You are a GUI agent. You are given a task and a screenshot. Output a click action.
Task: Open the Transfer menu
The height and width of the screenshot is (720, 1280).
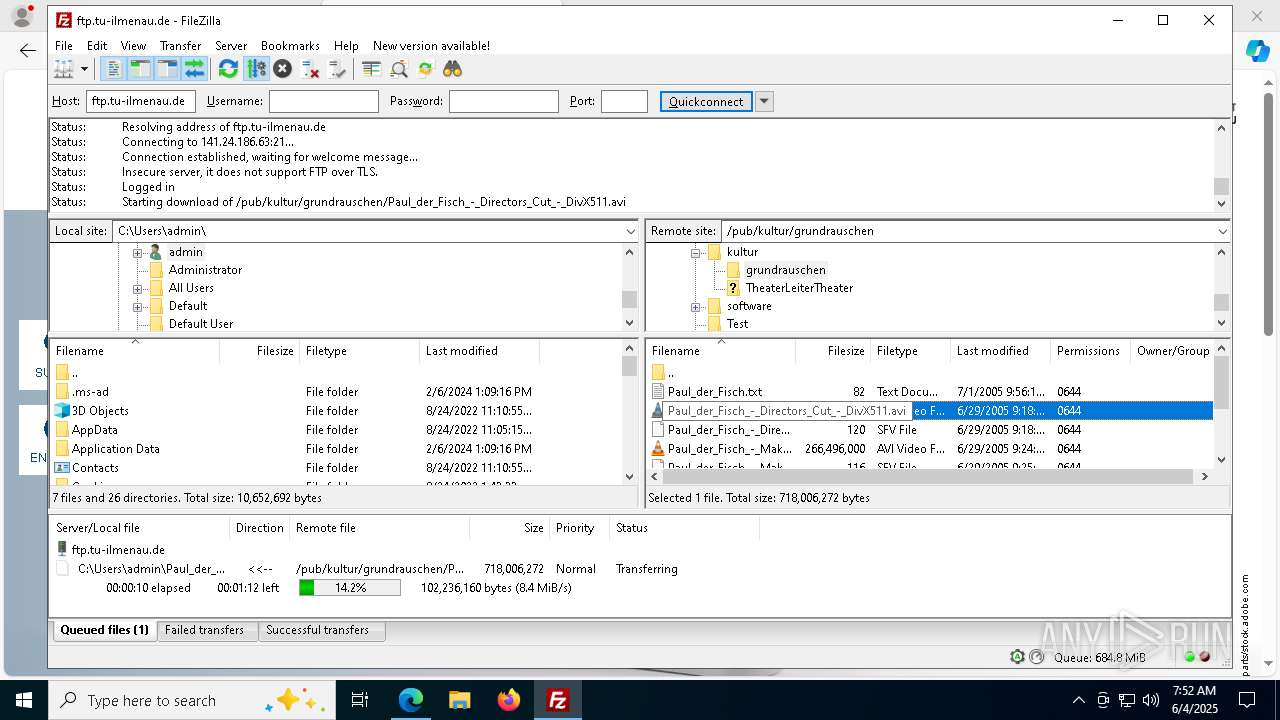(x=181, y=46)
